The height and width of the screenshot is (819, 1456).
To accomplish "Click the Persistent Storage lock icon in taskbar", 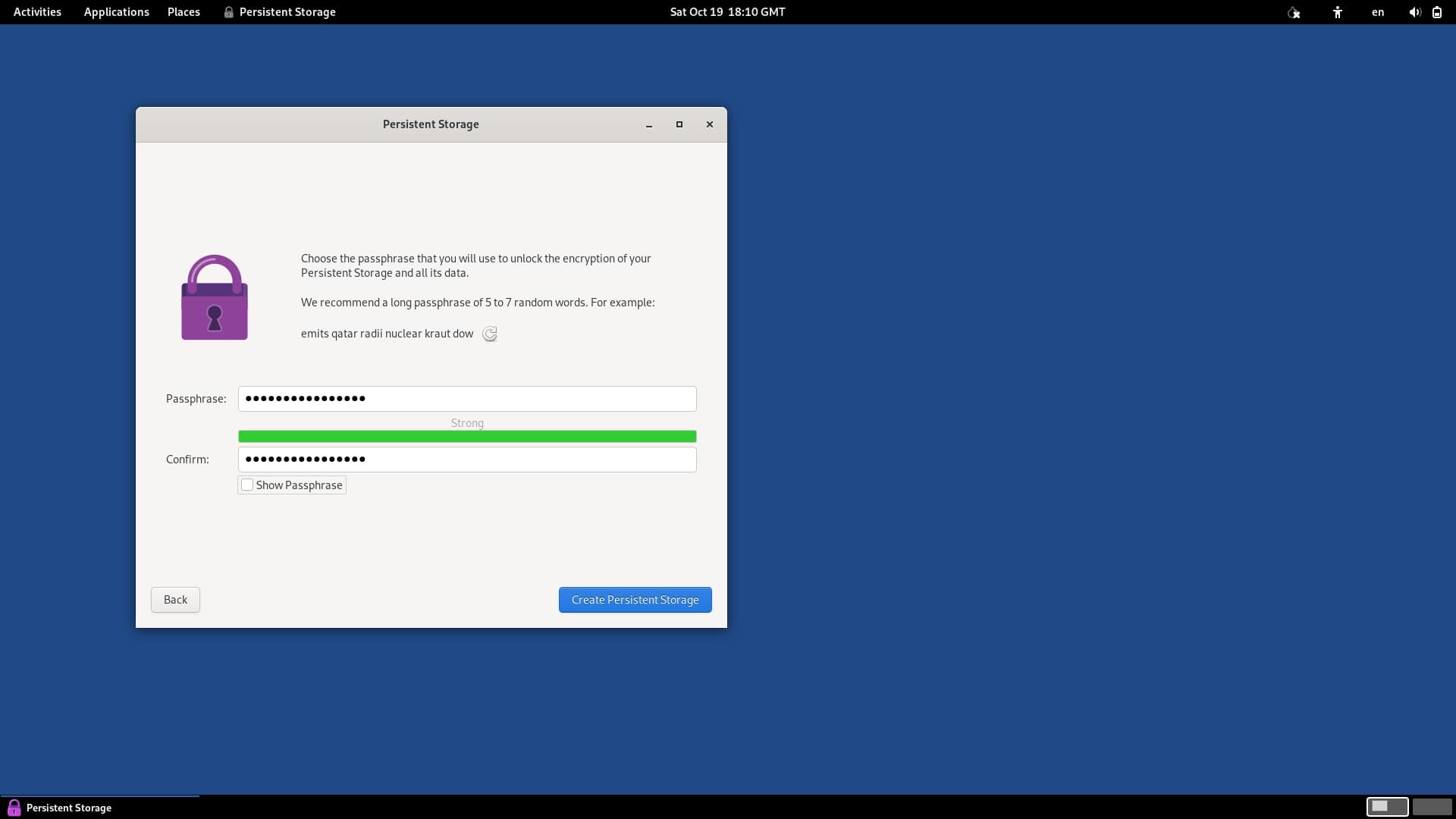I will [x=13, y=807].
